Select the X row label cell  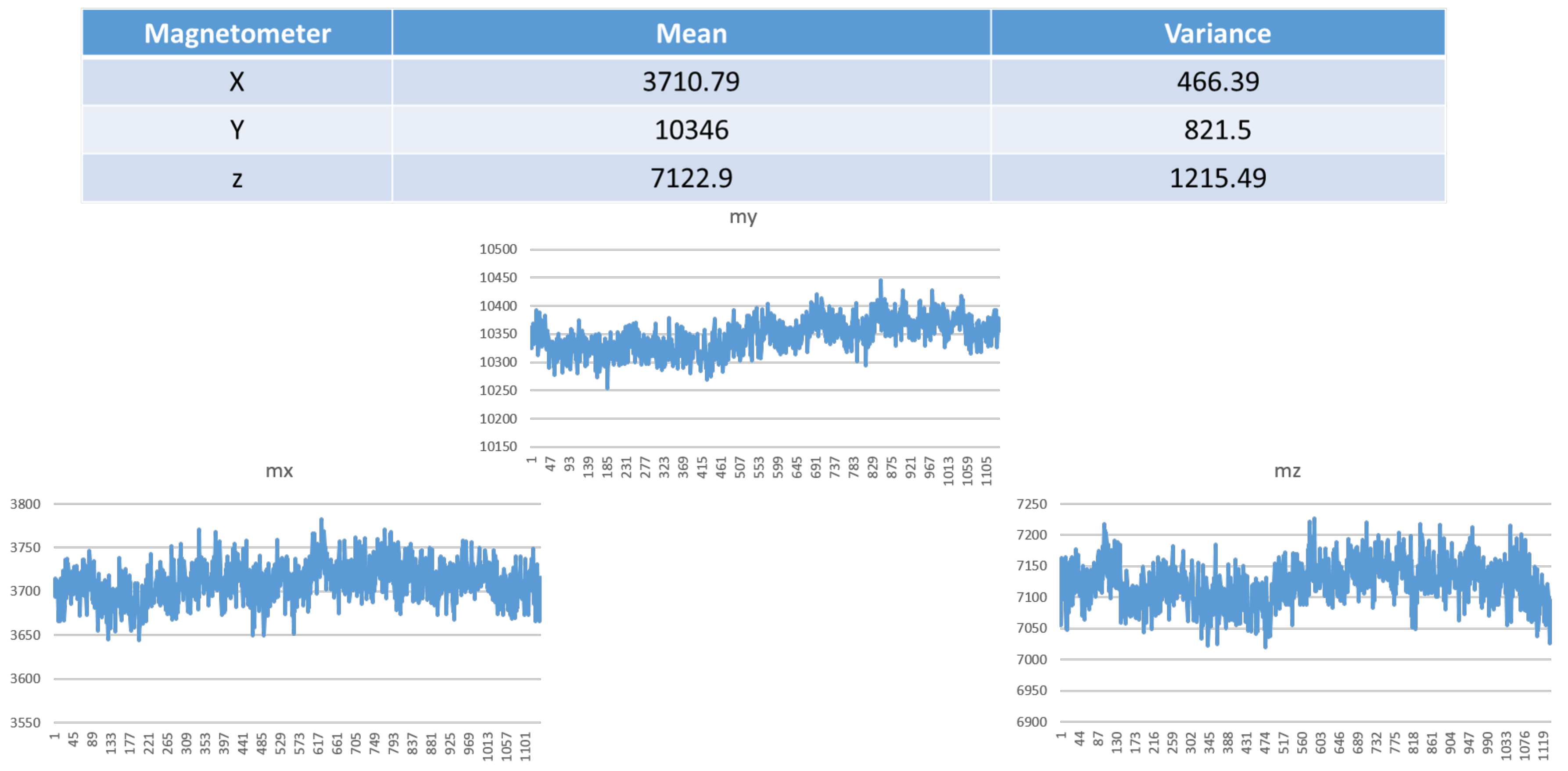(x=237, y=82)
